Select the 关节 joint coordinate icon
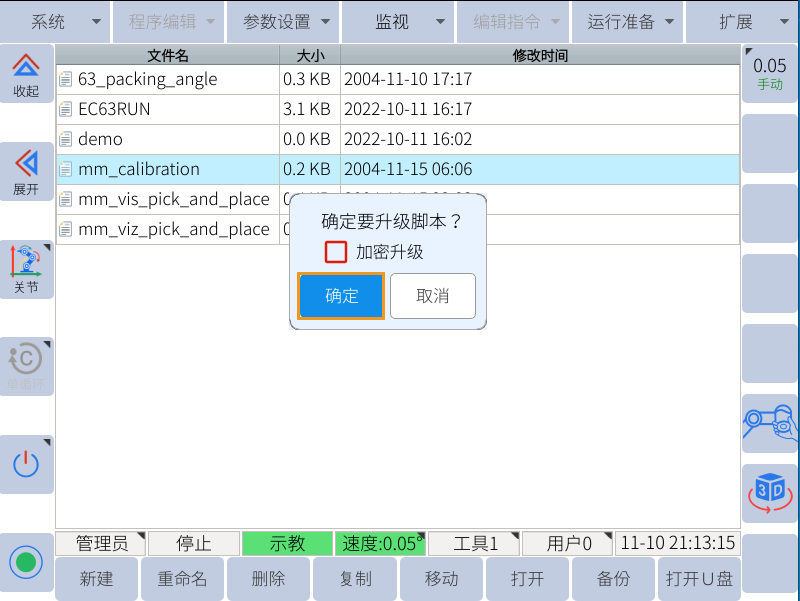The height and width of the screenshot is (601, 800). [26, 269]
